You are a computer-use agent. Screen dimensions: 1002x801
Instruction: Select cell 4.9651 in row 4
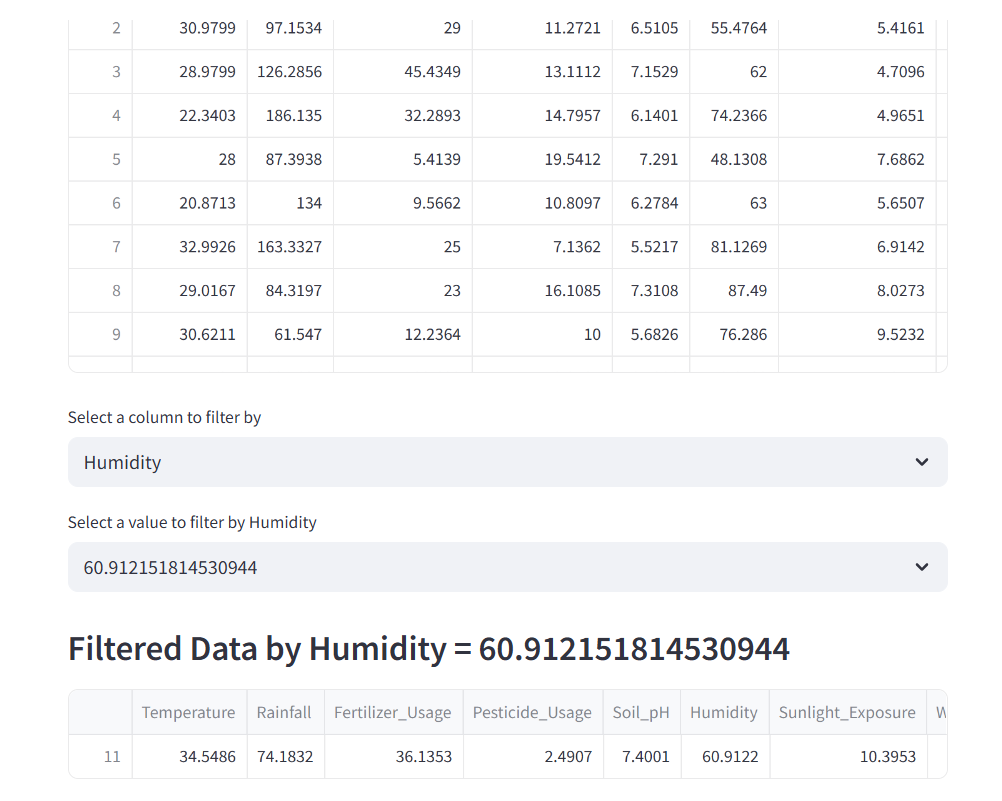click(857, 116)
